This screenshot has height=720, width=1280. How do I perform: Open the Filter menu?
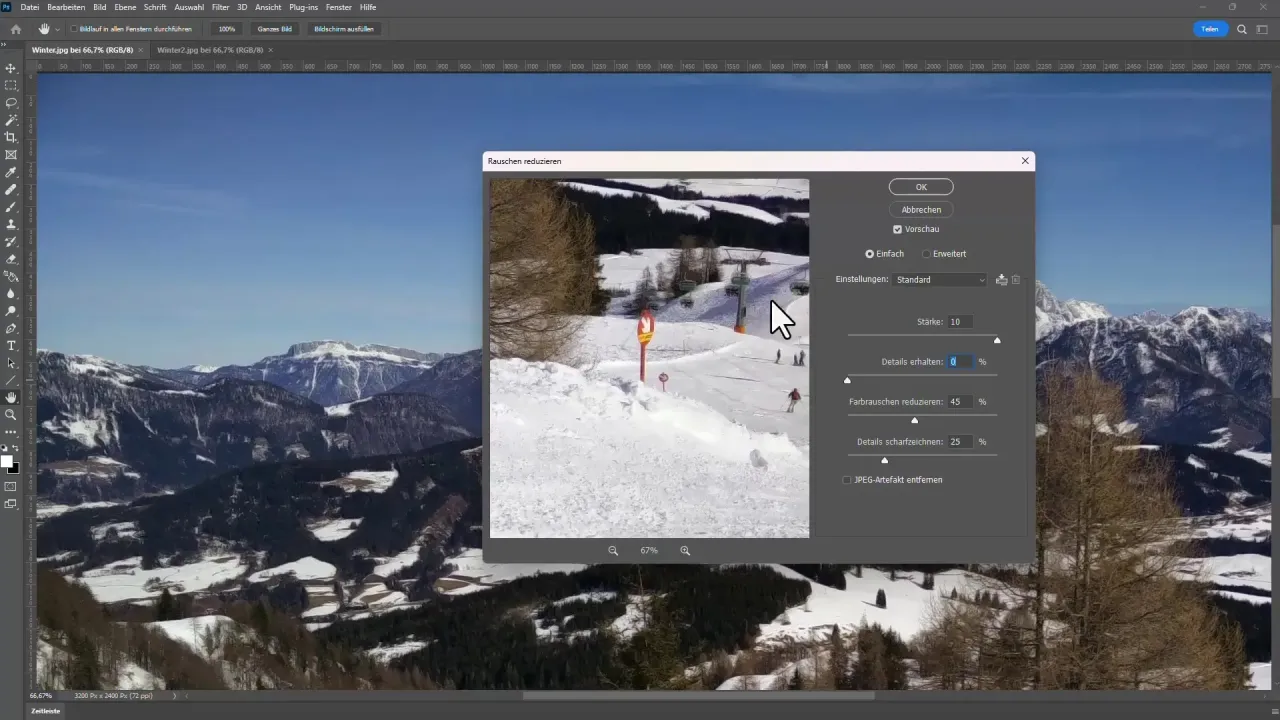[220, 7]
